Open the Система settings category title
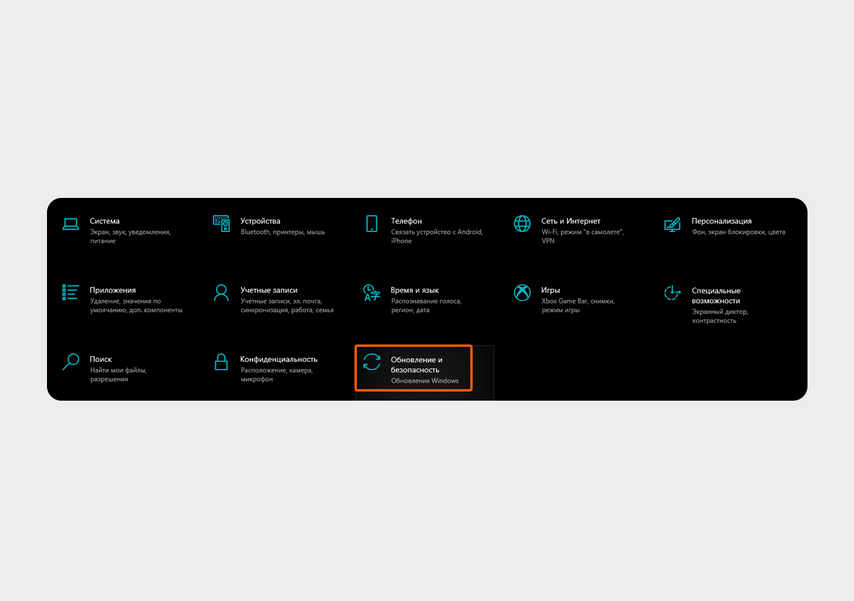 (105, 221)
